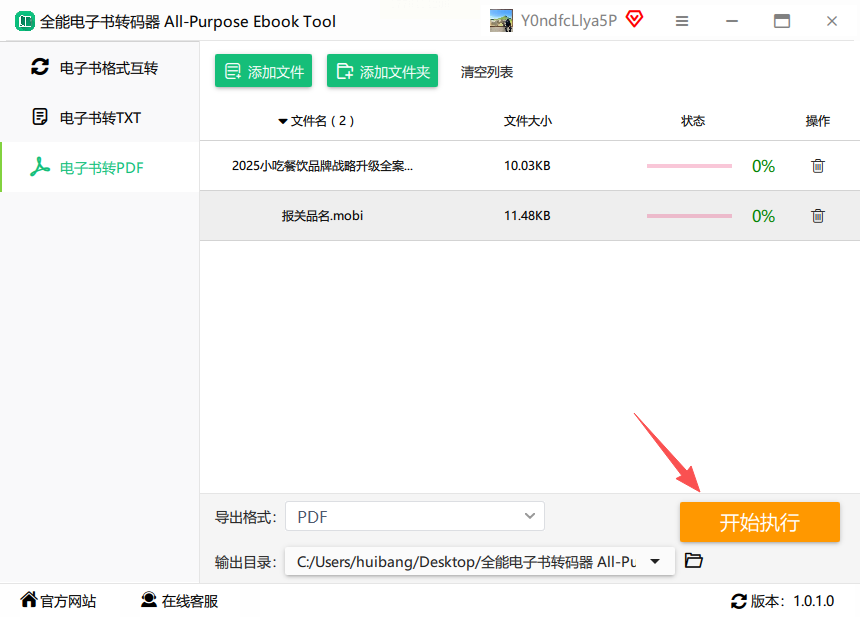The height and width of the screenshot is (617, 860).
Task: Click the PDF icon beside 电子书转PDF
Action: coord(39,167)
